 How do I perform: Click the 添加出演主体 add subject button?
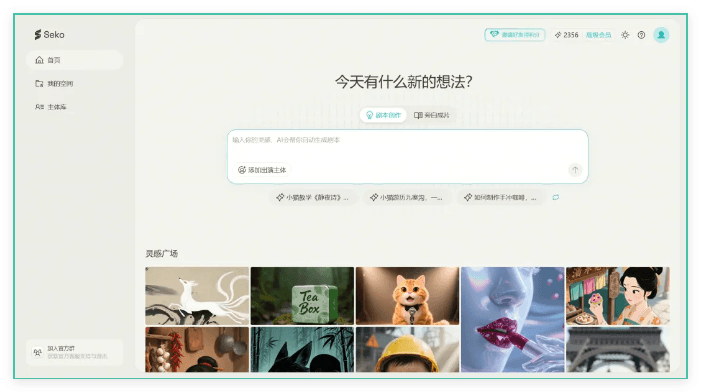[262, 170]
